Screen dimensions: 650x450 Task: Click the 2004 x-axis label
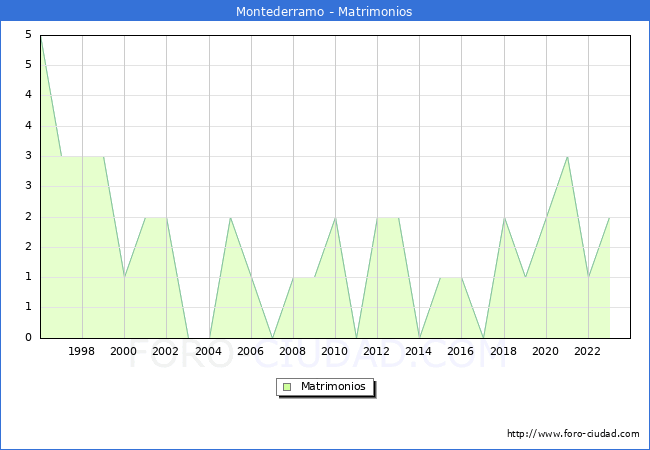point(208,351)
